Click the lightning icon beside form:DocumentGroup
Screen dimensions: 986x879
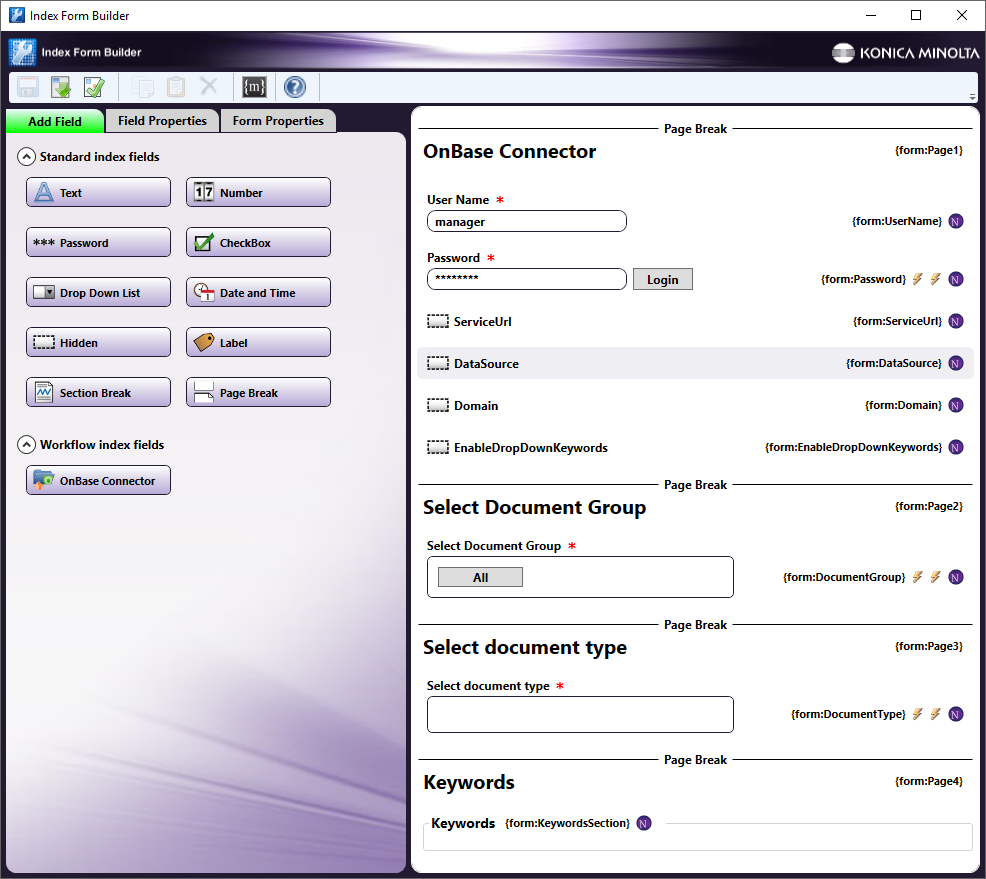click(x=918, y=577)
